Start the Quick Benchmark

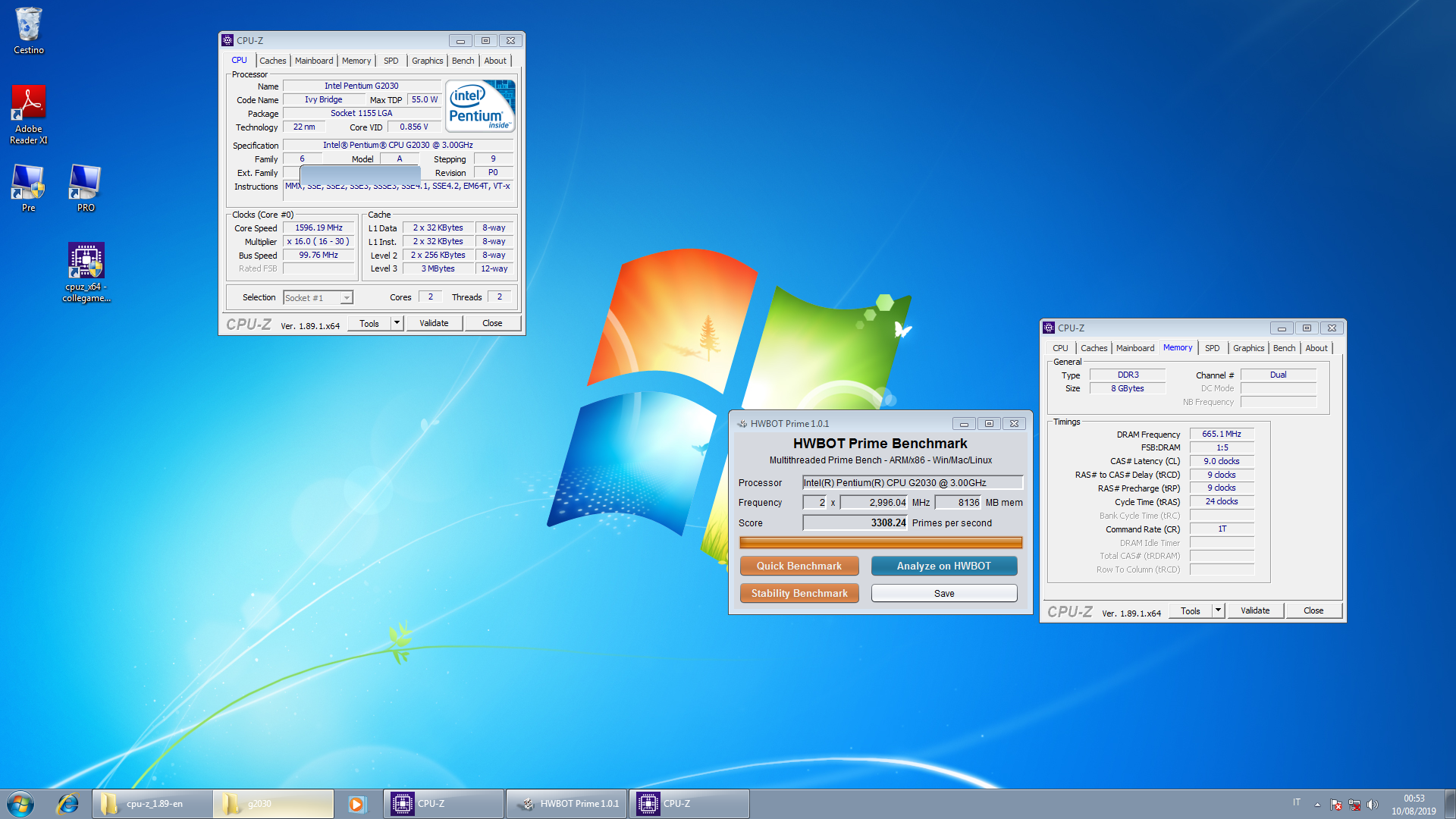pyautogui.click(x=799, y=566)
